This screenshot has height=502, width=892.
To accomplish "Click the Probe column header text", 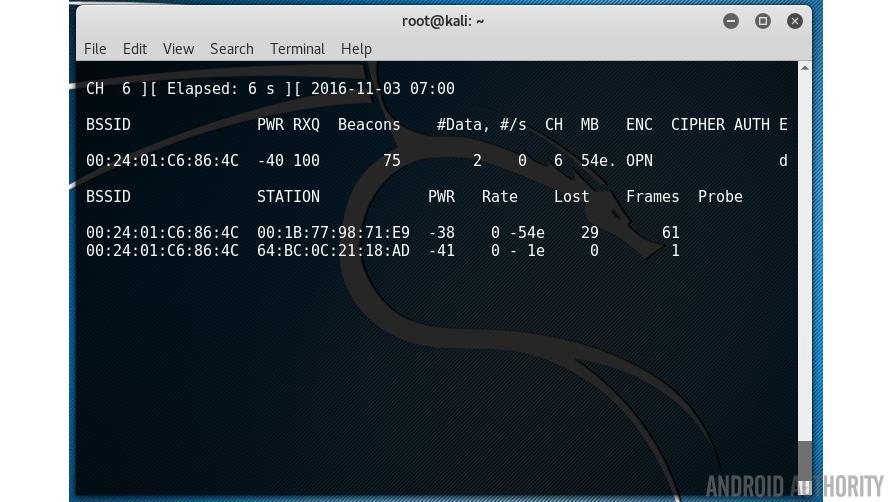I will pos(720,197).
